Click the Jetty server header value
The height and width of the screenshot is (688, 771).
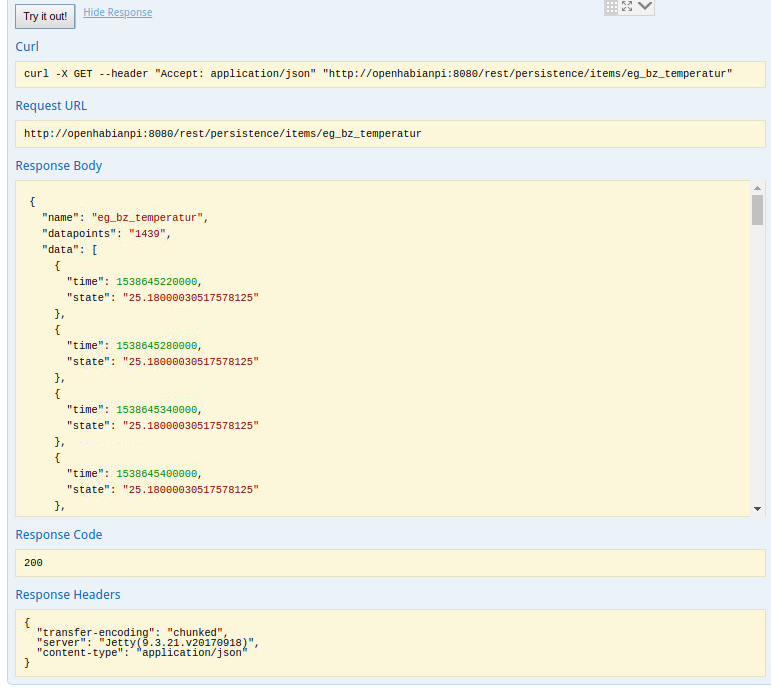coord(177,642)
